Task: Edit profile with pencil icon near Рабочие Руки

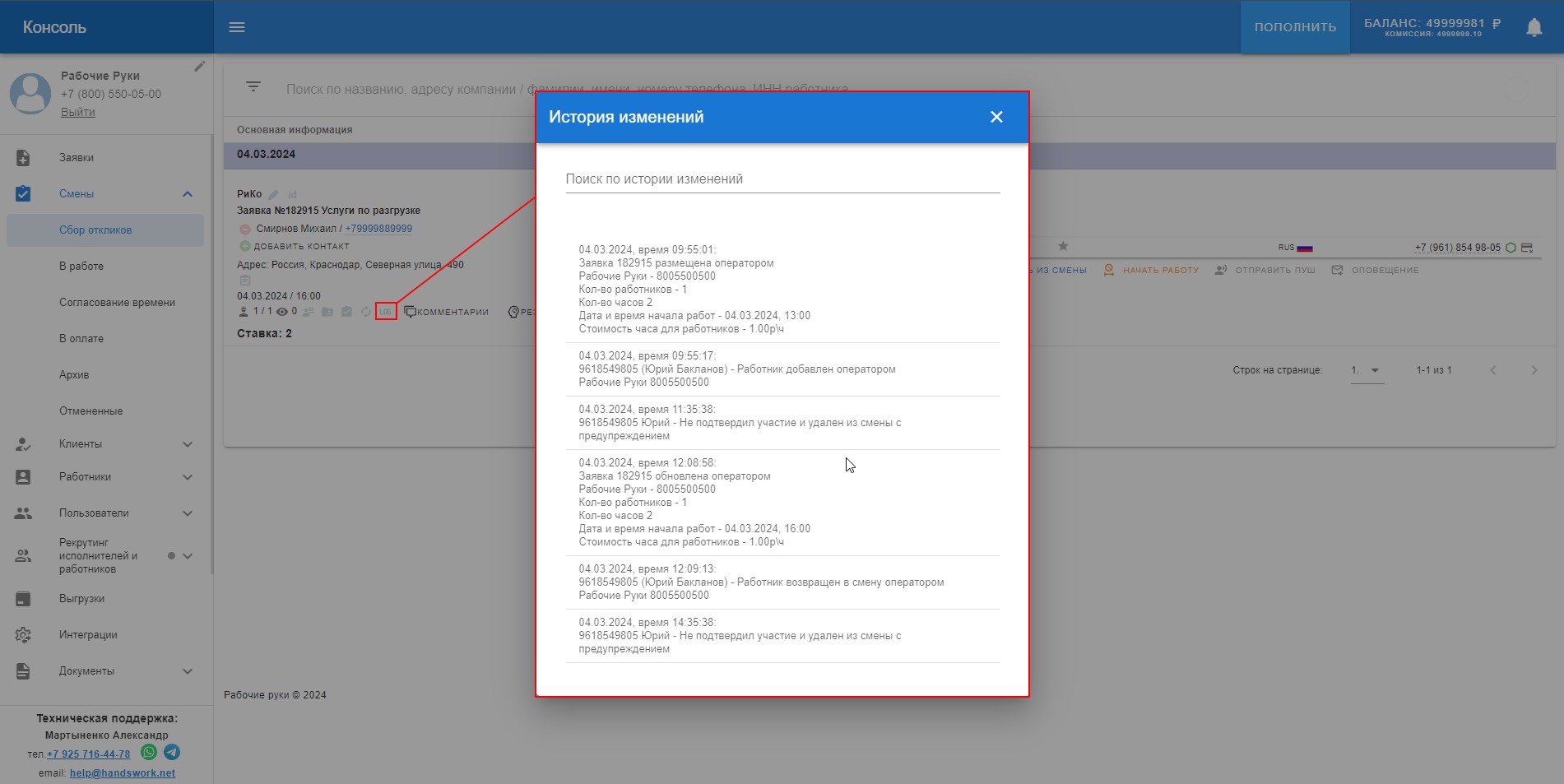Action: pos(199,67)
